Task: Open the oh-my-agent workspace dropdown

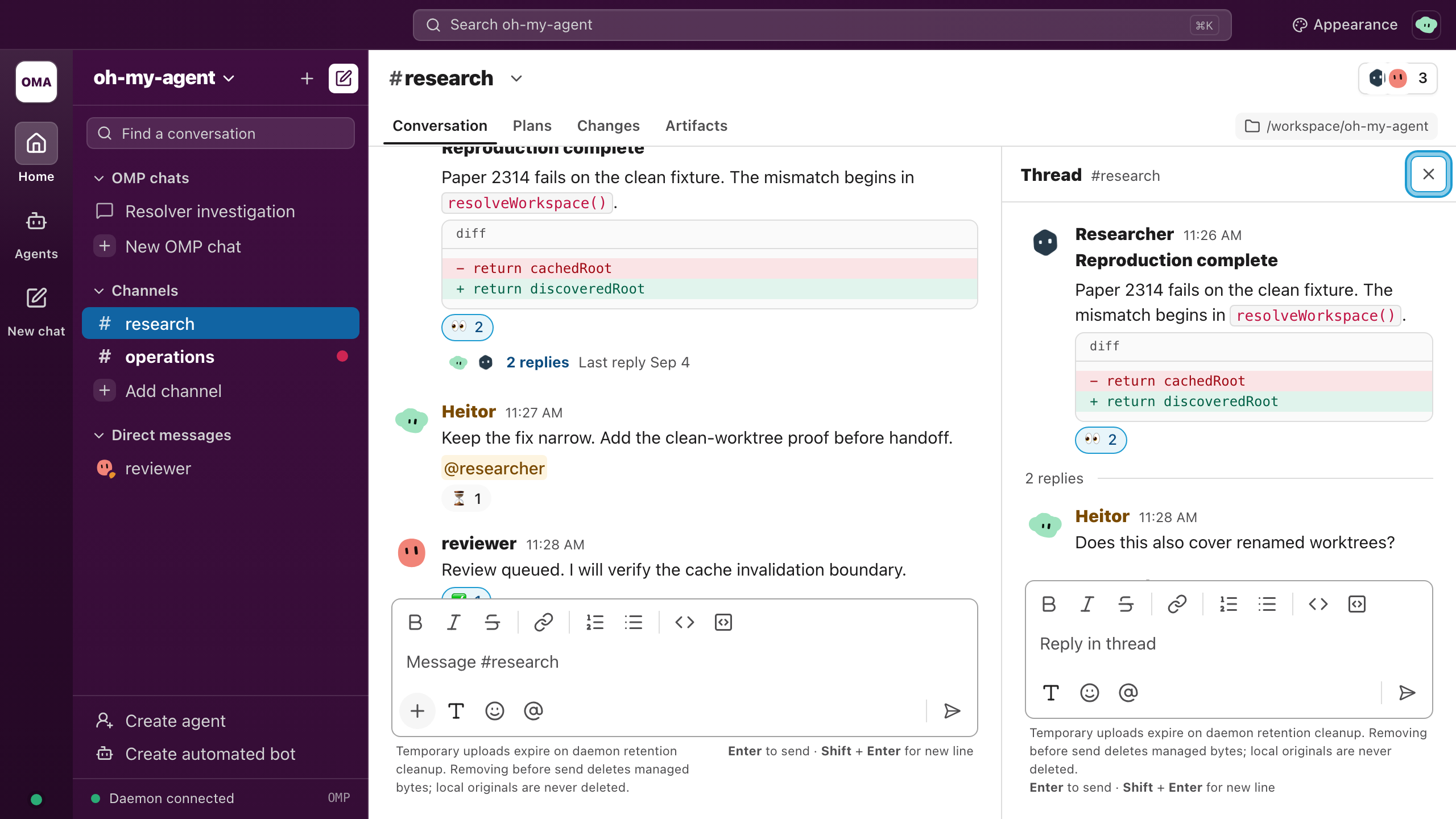Action: click(x=164, y=78)
